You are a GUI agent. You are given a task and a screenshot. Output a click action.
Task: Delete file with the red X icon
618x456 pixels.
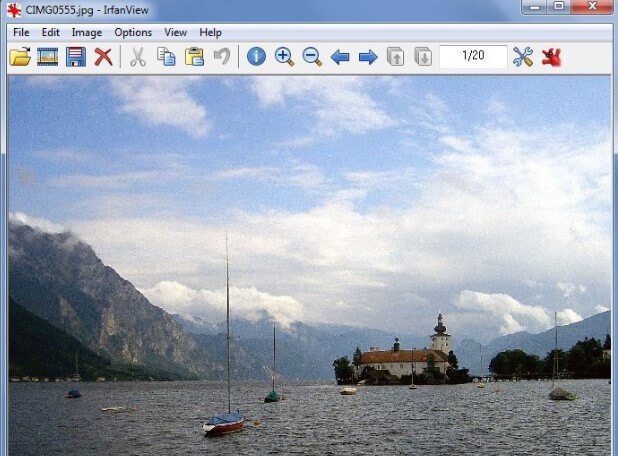[103, 57]
